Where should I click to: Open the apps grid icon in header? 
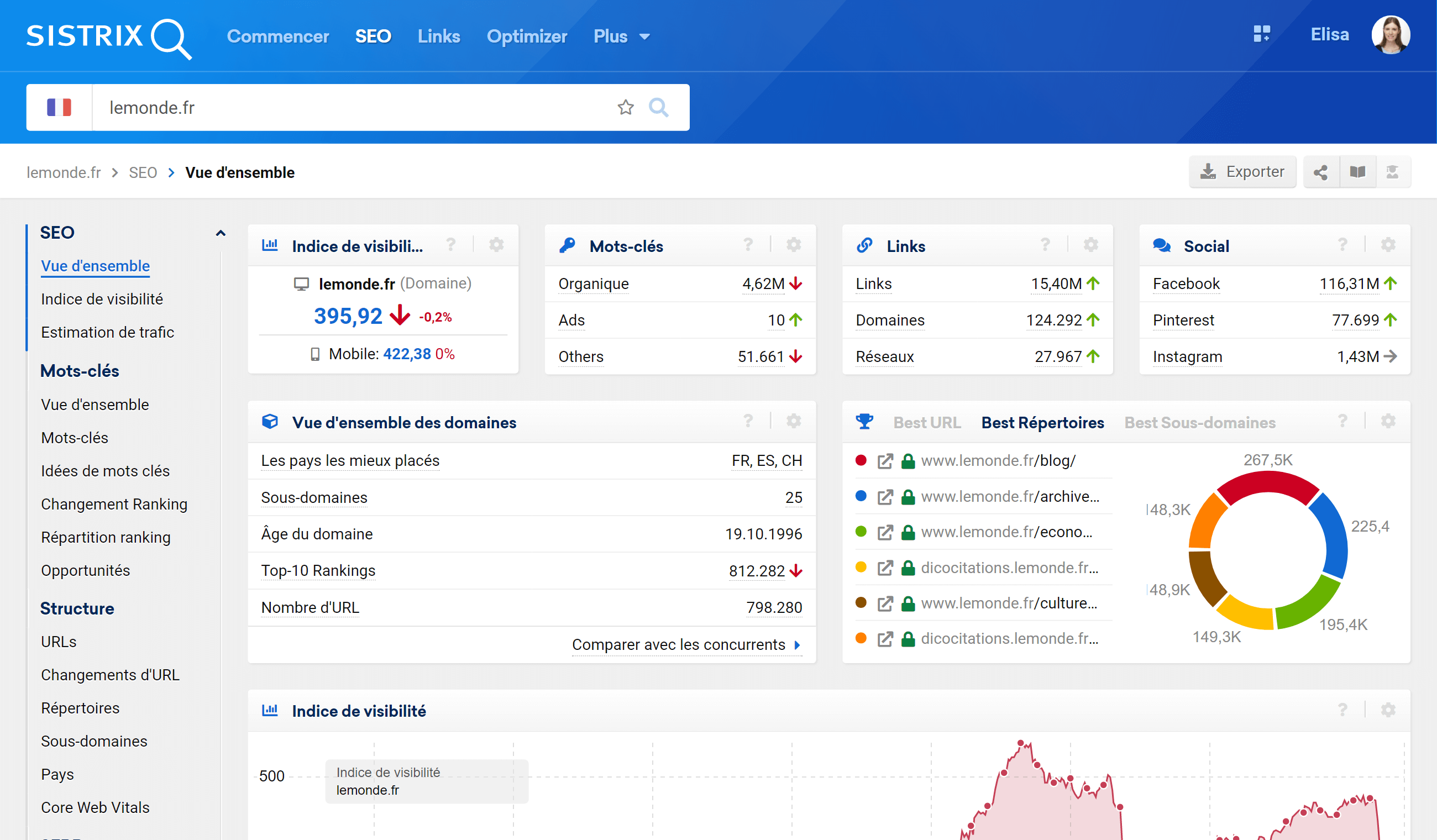(x=1261, y=34)
